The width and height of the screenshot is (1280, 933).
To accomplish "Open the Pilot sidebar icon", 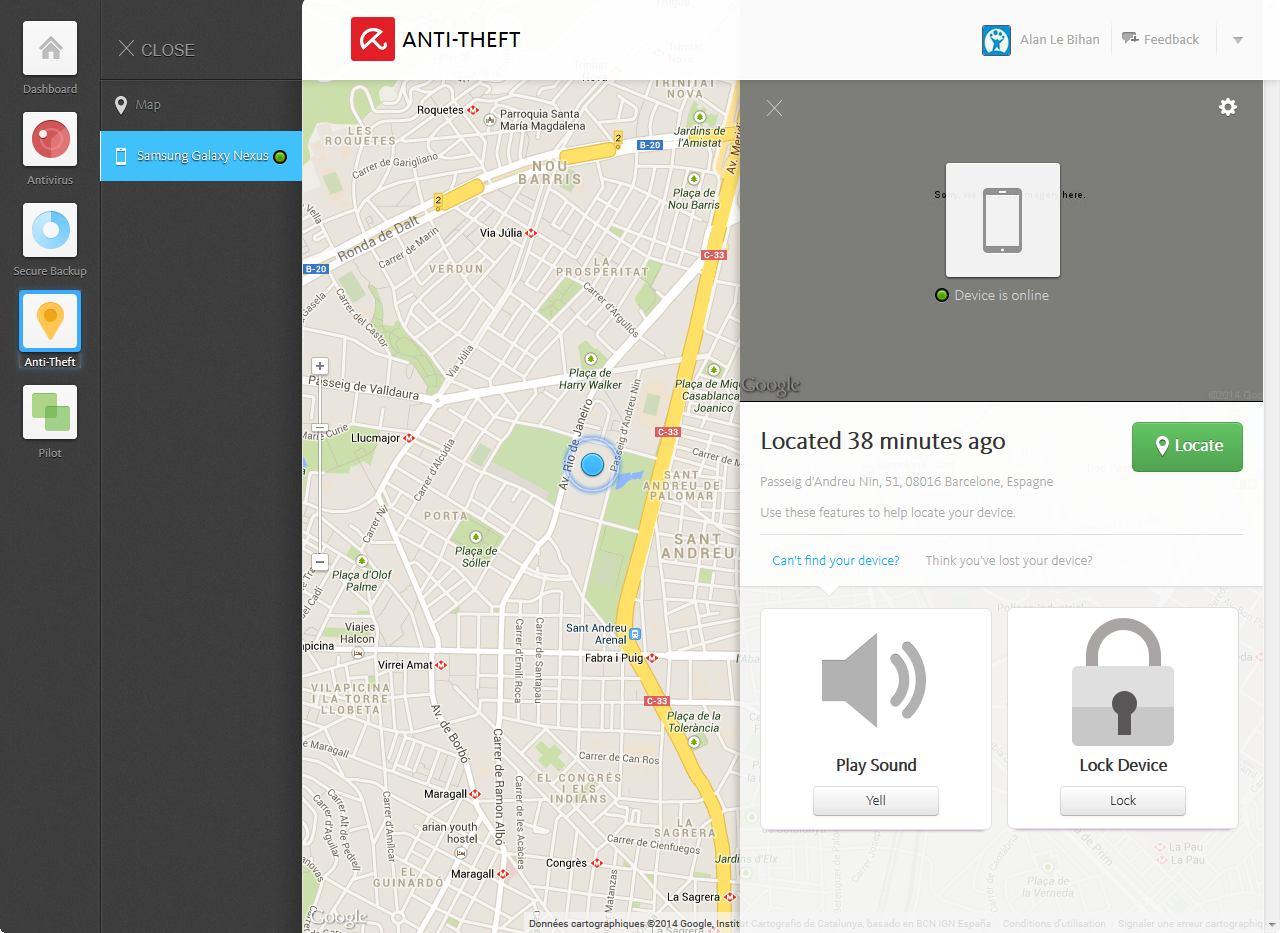I will coord(50,412).
